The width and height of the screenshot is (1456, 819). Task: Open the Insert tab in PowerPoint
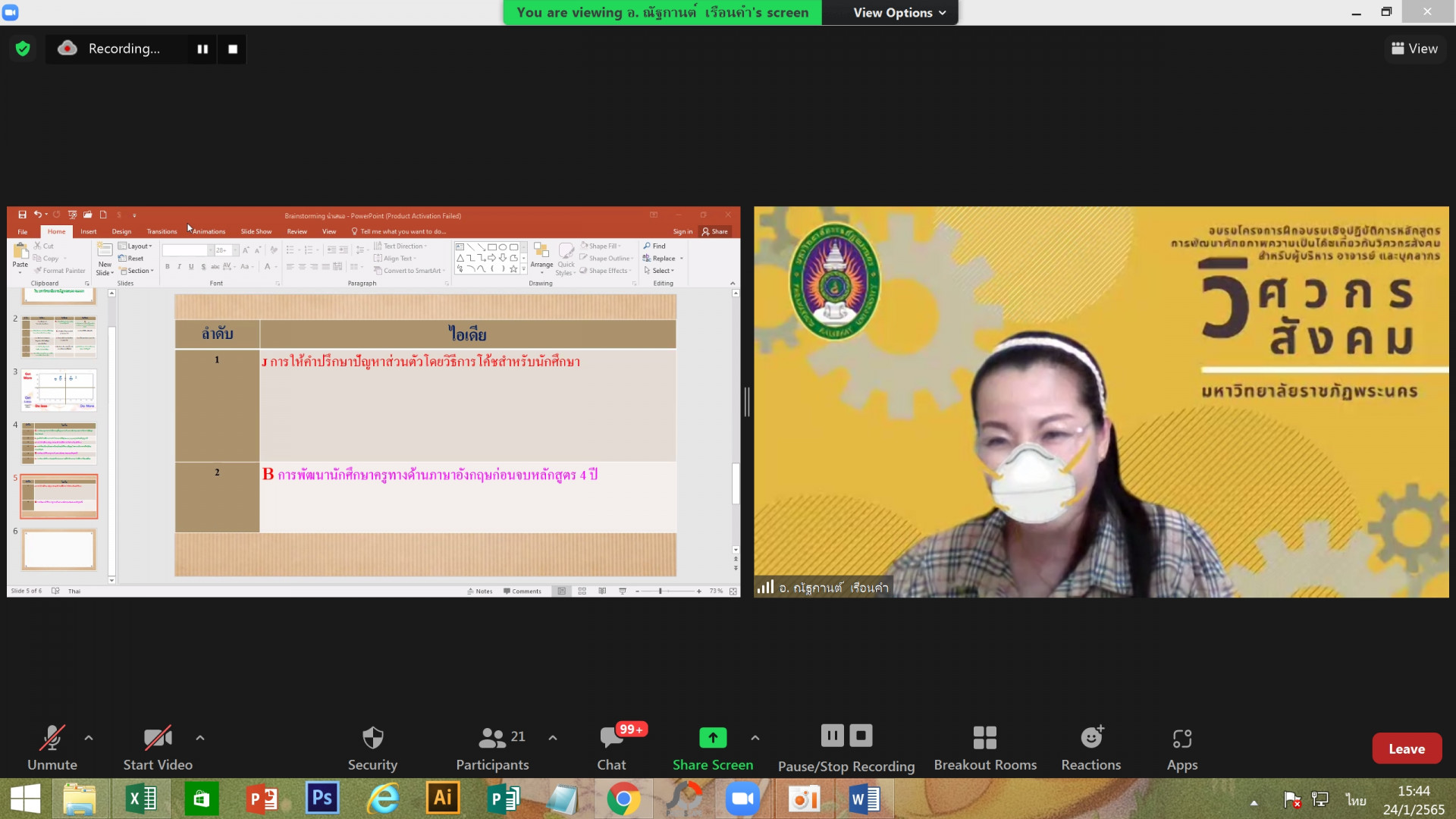[x=89, y=232]
